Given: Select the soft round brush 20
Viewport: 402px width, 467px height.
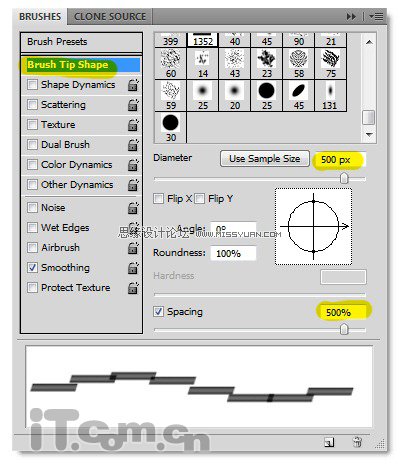Looking at the screenshot, I should coord(235,95).
